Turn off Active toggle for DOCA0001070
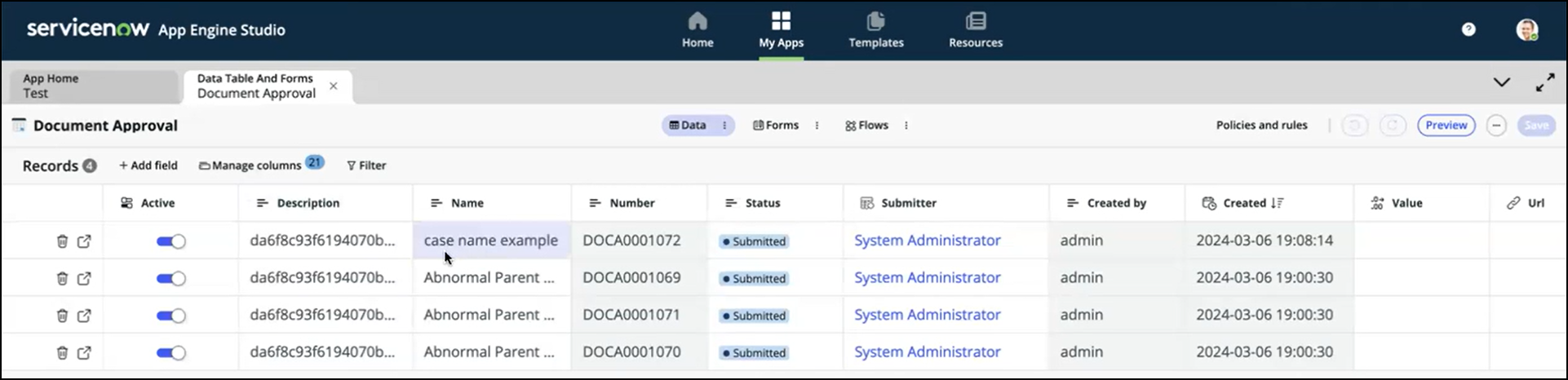 click(171, 353)
